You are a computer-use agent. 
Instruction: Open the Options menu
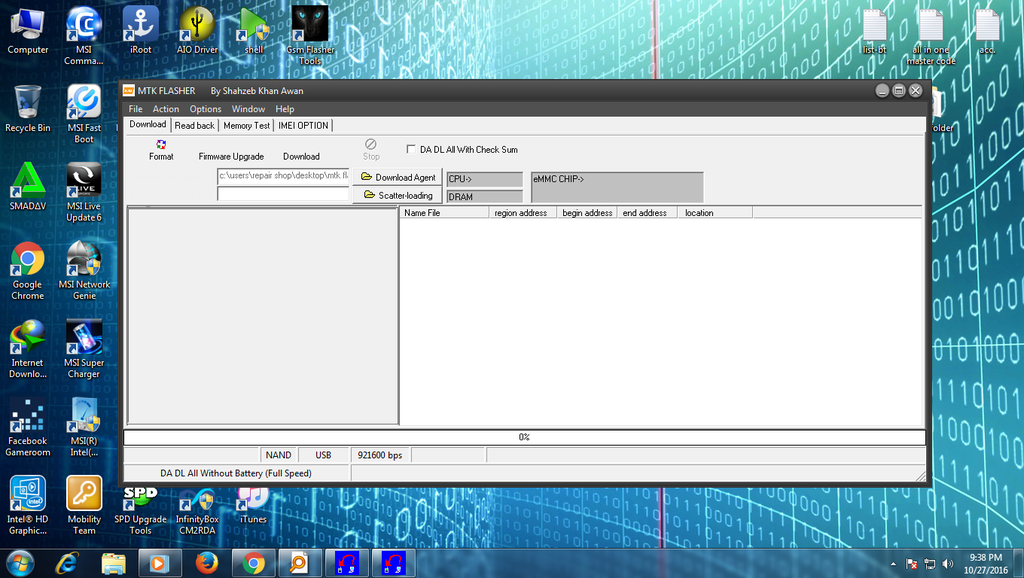(x=205, y=109)
